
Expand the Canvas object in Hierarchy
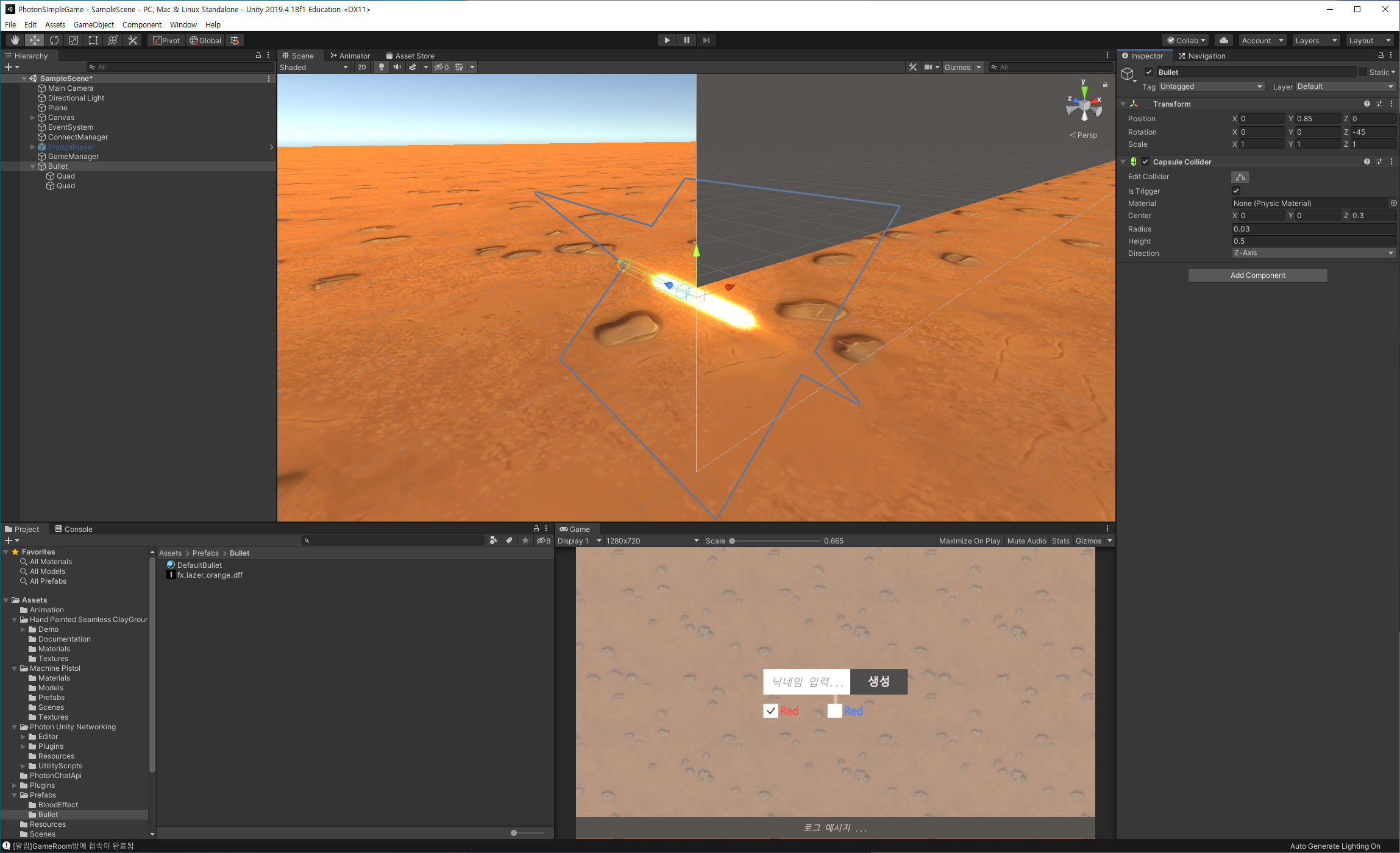[32, 118]
